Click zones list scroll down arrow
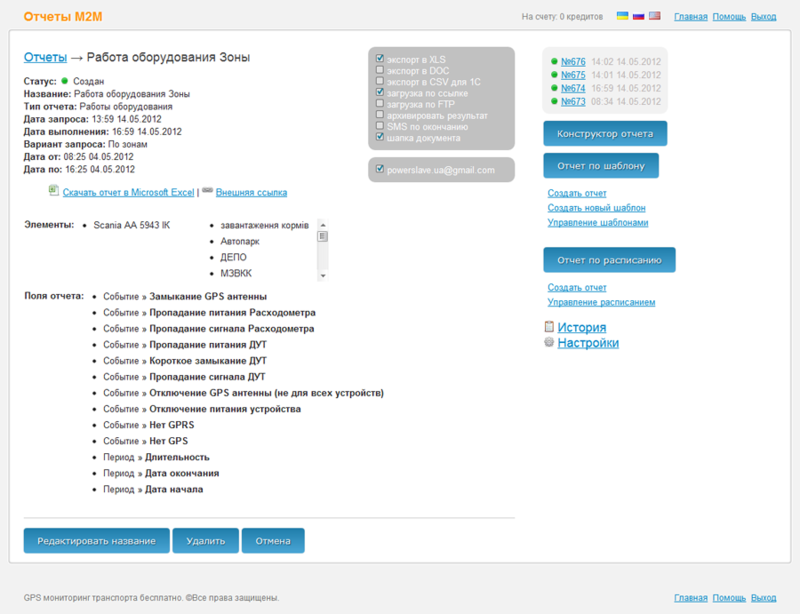 (322, 276)
